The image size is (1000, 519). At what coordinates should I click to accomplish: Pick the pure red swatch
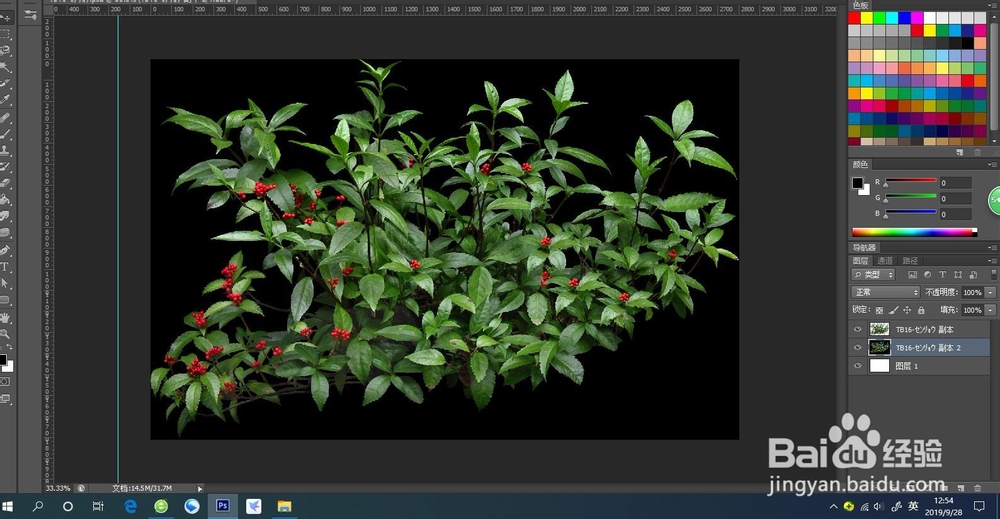coord(855,18)
